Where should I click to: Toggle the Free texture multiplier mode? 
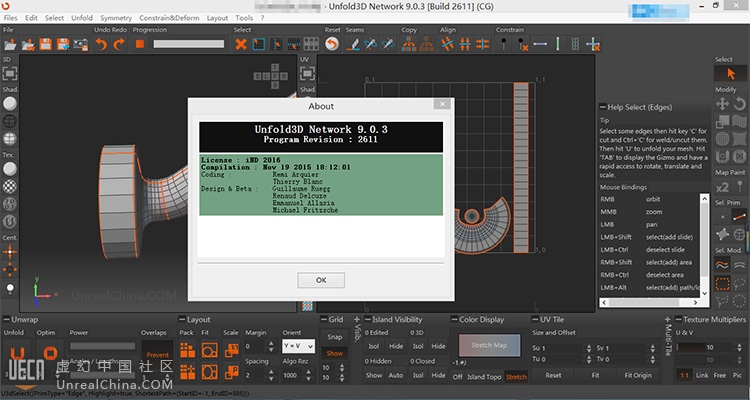click(x=720, y=375)
